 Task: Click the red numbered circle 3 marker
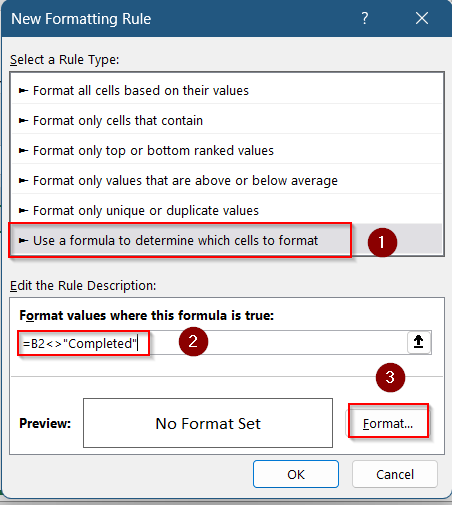pos(390,377)
